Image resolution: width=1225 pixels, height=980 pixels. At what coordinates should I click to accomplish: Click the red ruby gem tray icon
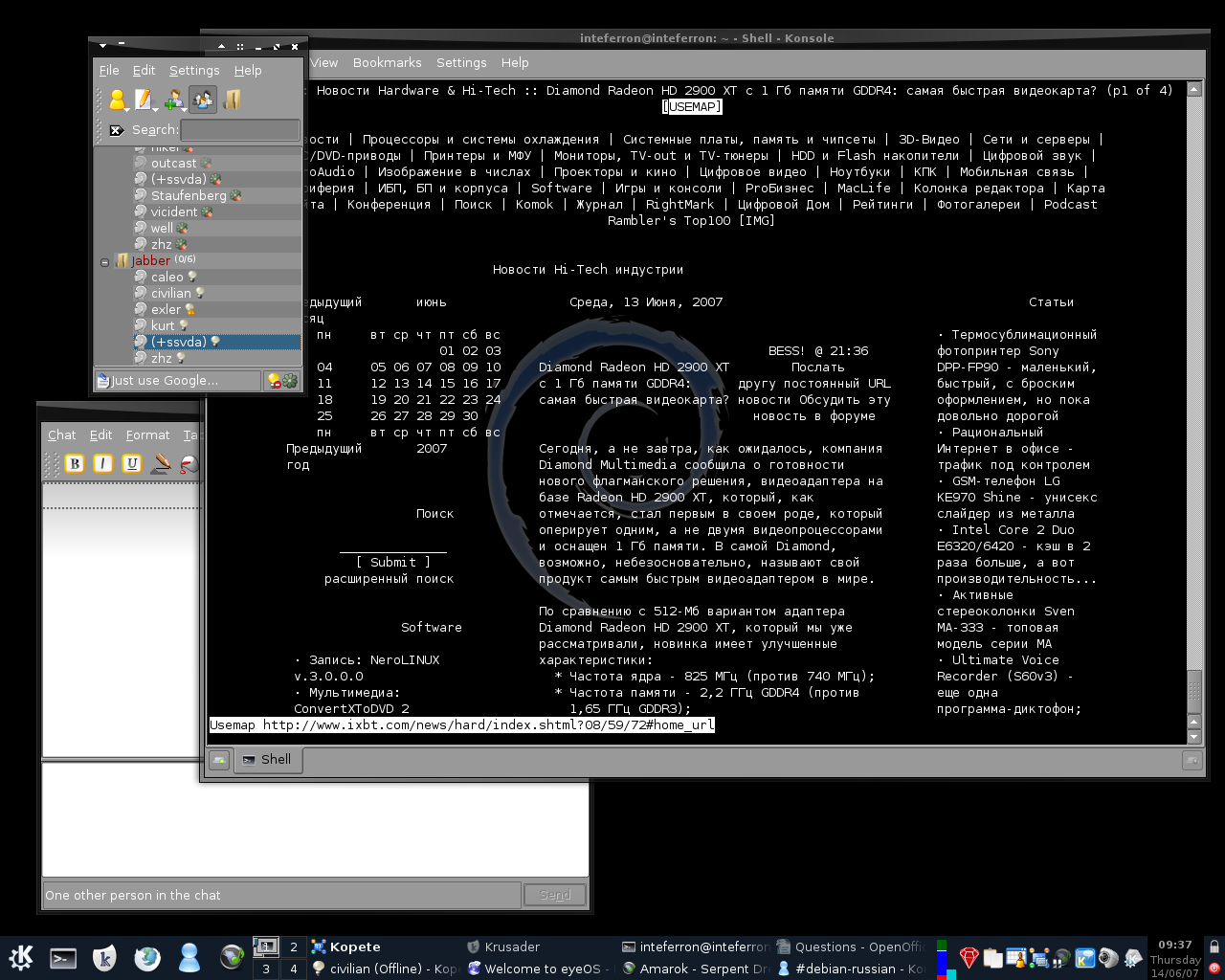pyautogui.click(x=969, y=957)
